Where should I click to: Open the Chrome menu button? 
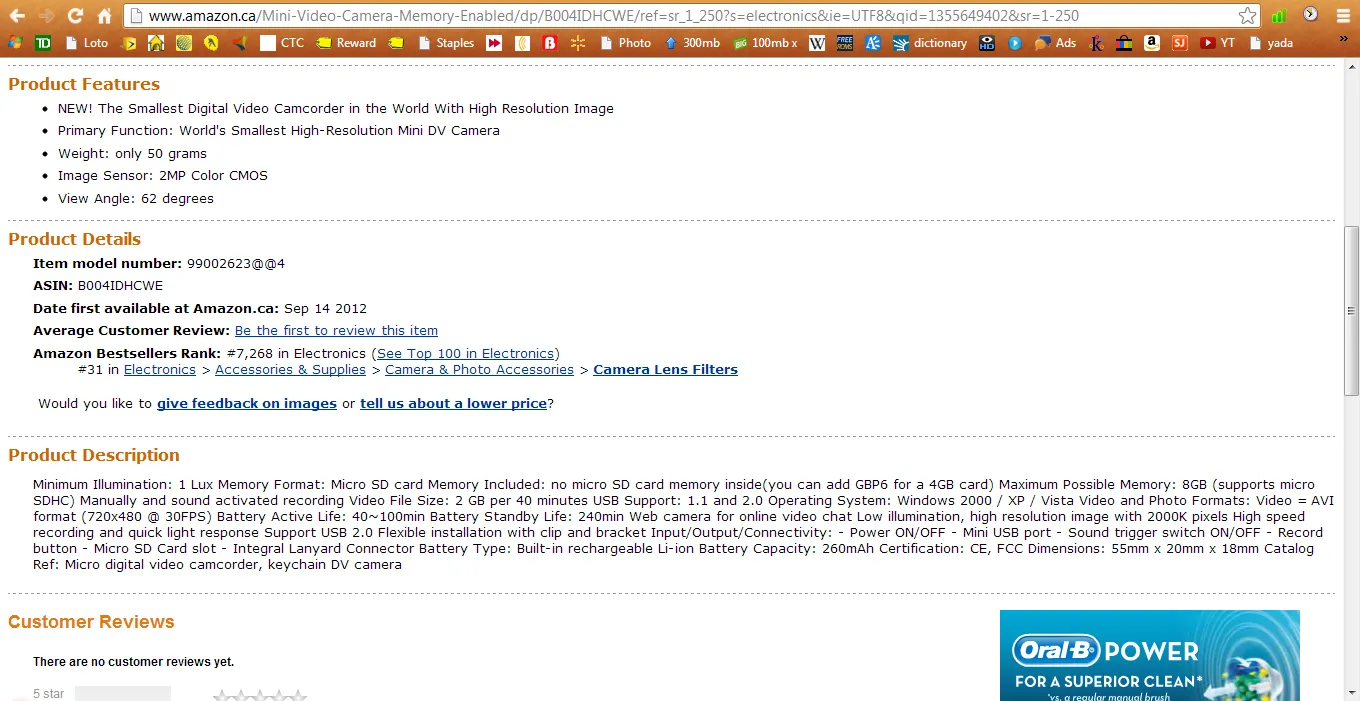tap(1341, 16)
